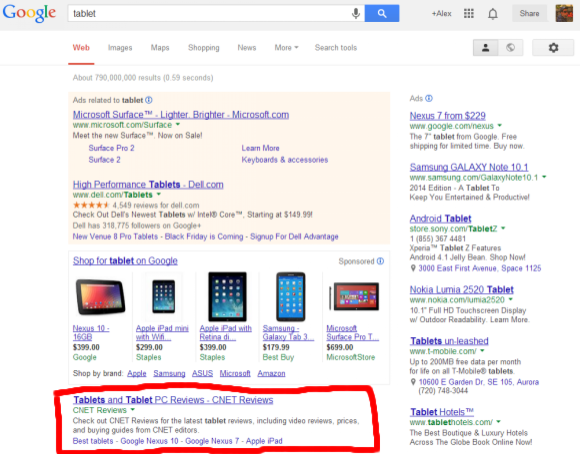Select the Web tab
580x454 pixels.
81,48
